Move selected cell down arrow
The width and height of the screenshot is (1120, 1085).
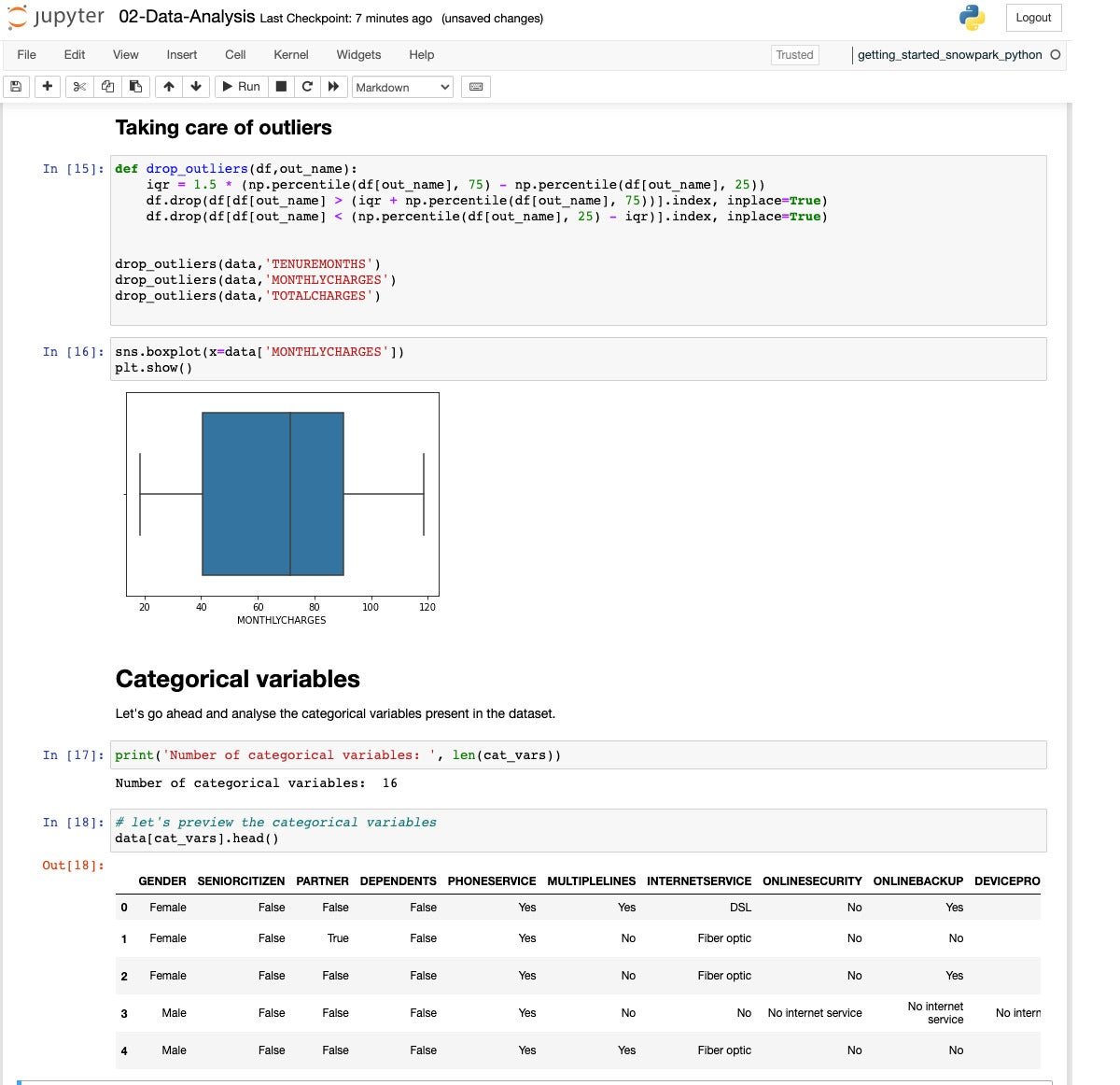click(196, 87)
